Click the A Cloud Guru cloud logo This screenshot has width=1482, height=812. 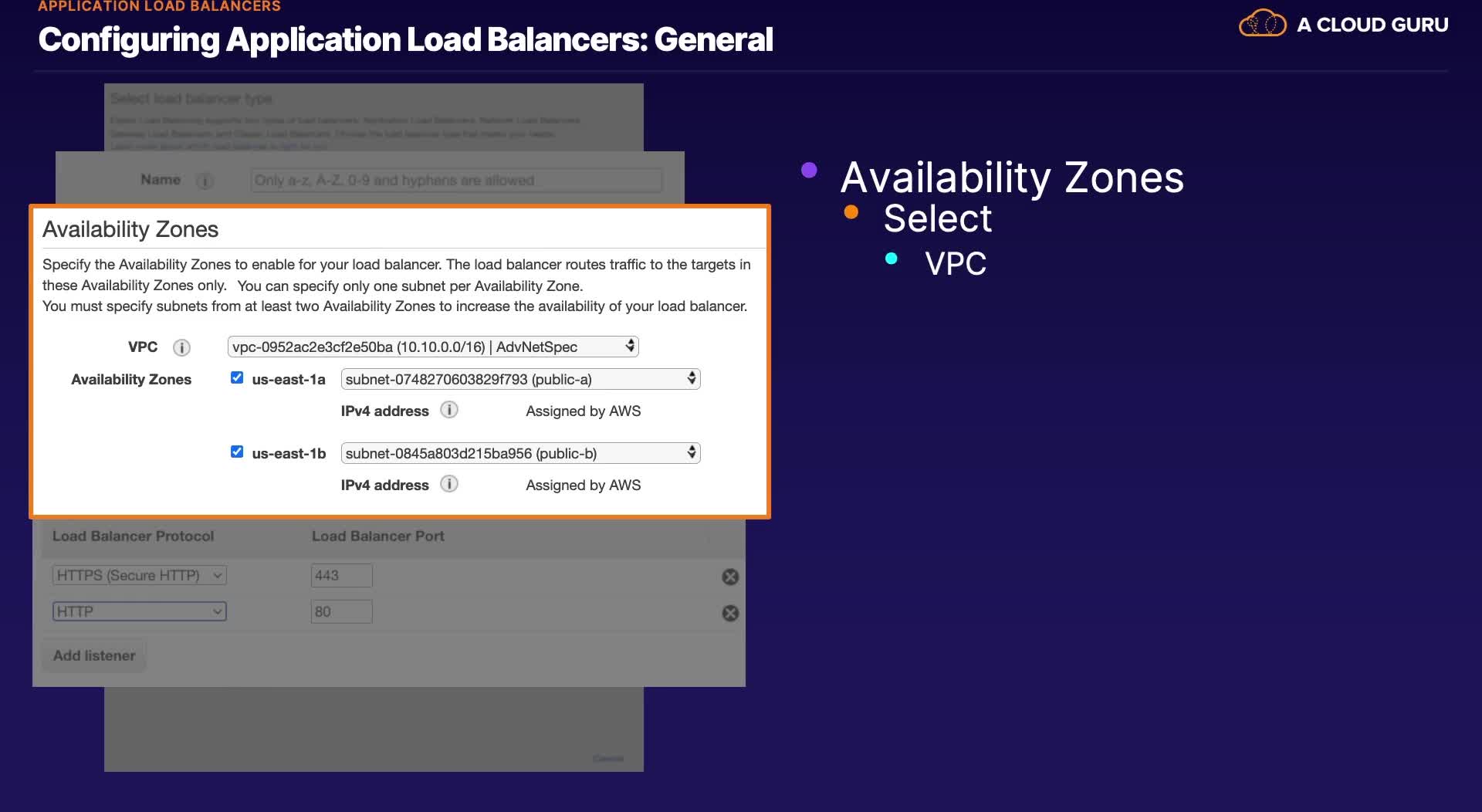[x=1262, y=24]
